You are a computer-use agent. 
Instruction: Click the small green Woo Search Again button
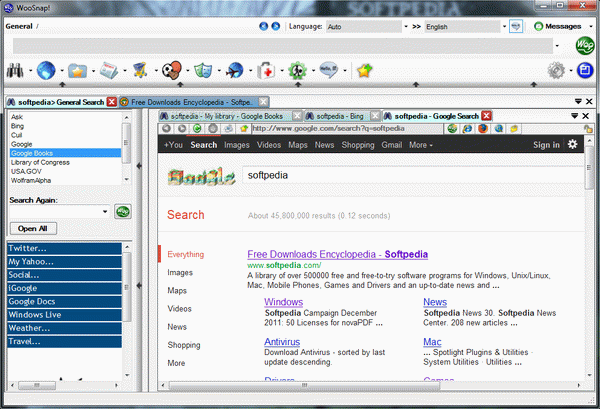[x=123, y=211]
